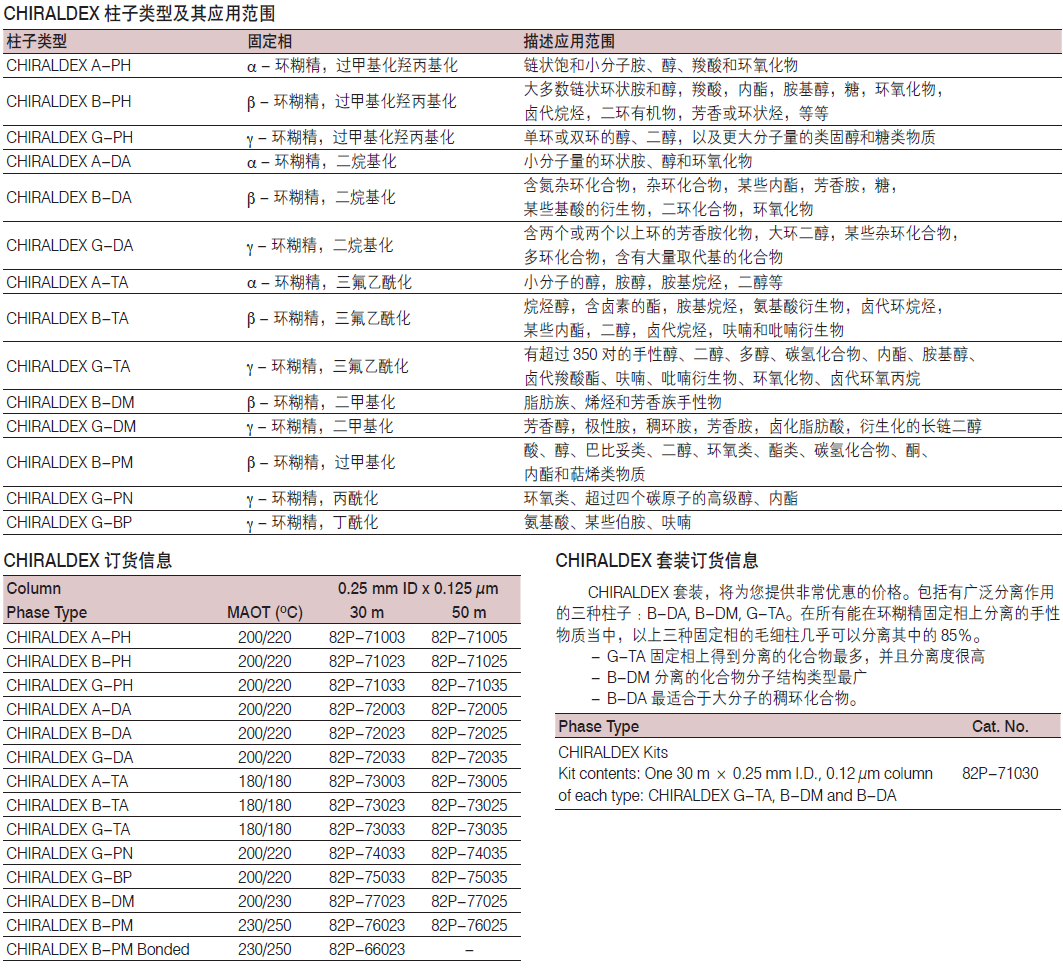Select catalog number 82P–71005
The width and height of the screenshot is (1063, 970).
pos(469,637)
